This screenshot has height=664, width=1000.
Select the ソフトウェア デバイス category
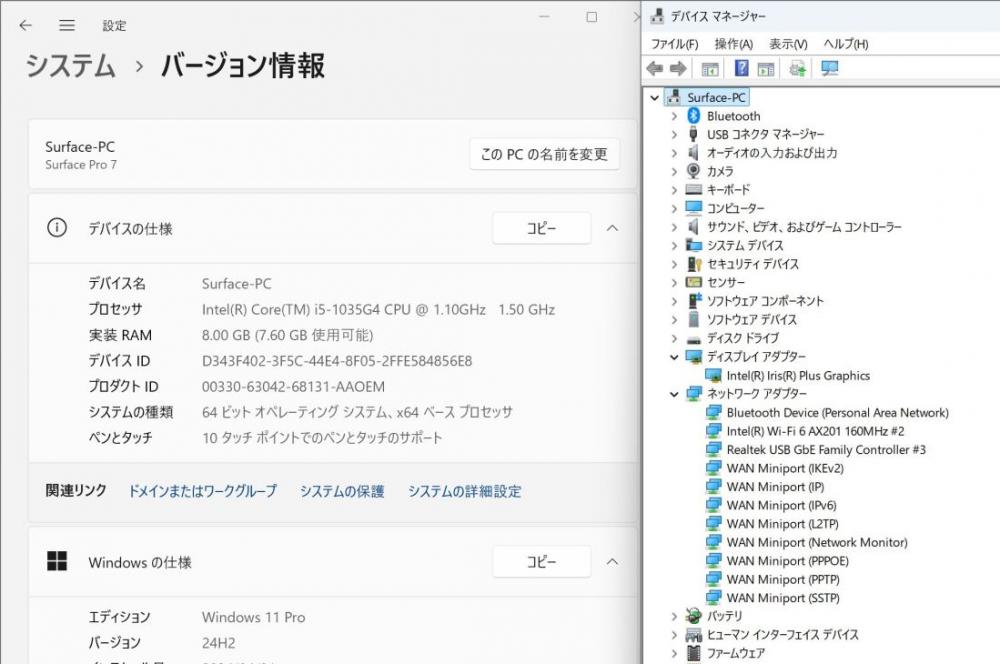point(751,319)
